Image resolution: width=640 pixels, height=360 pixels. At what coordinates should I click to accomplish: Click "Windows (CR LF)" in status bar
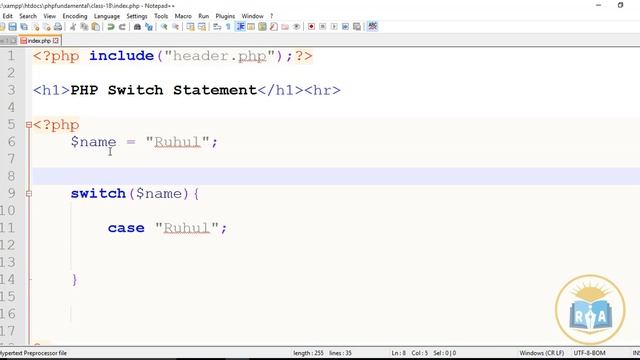pyautogui.click(x=541, y=353)
